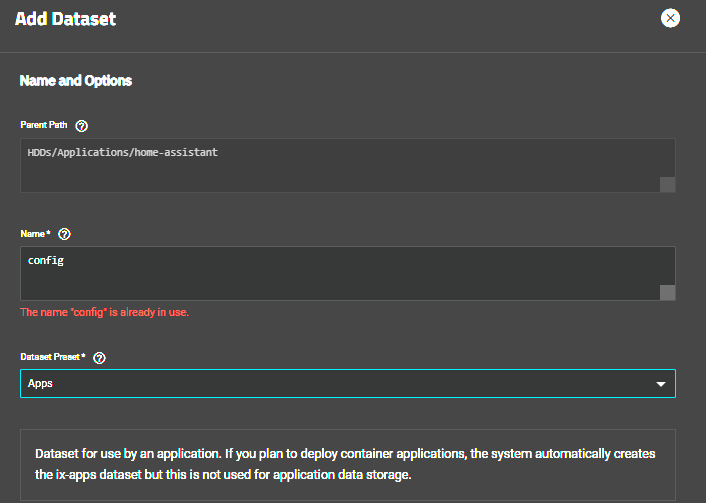The image size is (706, 503).
Task: Focus the Parent Path text field
Action: click(x=340, y=165)
